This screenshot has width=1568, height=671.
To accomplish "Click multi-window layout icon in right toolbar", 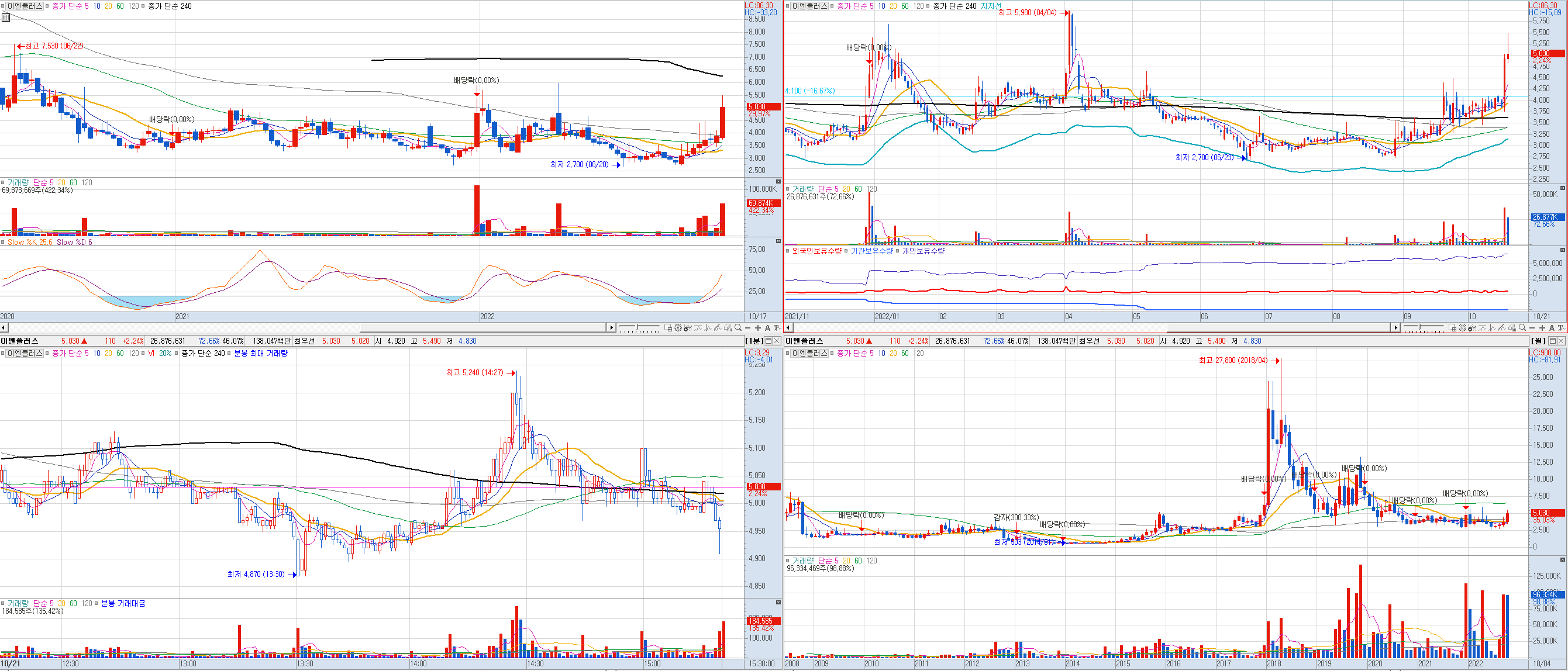I will coord(1453,328).
